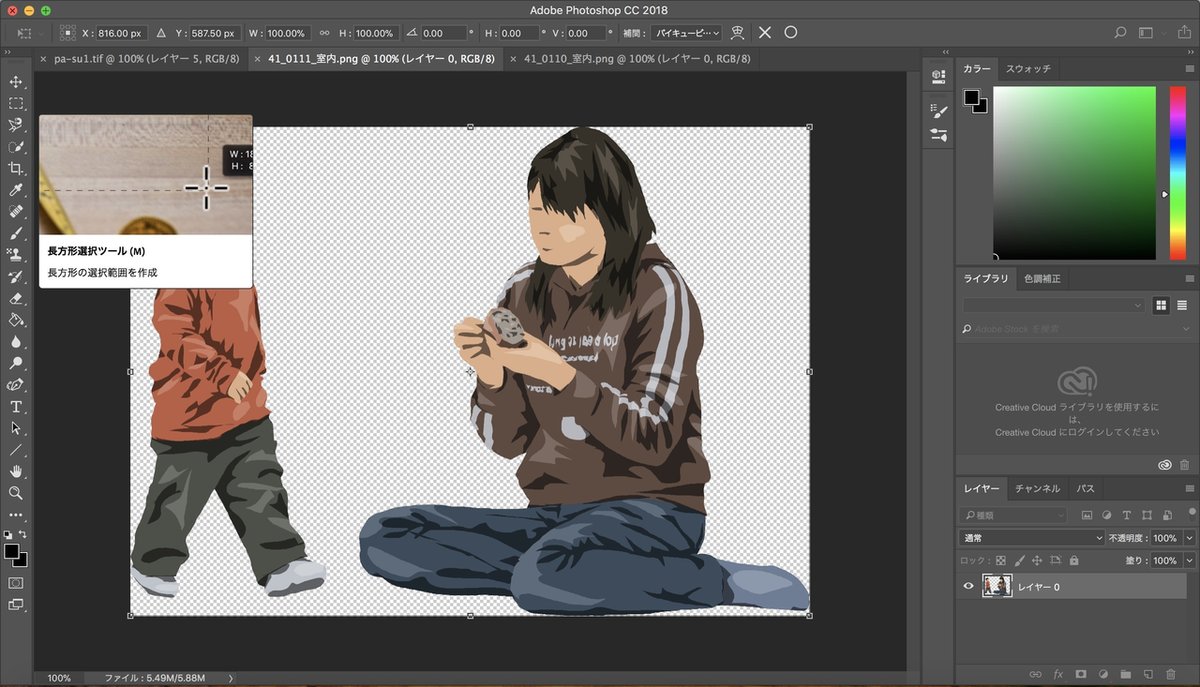
Task: Open the Color panel menu
Action: (x=1189, y=69)
